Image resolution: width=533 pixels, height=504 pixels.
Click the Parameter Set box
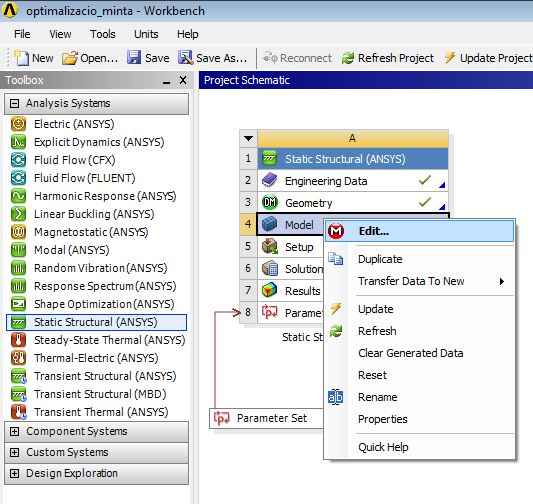[266, 418]
